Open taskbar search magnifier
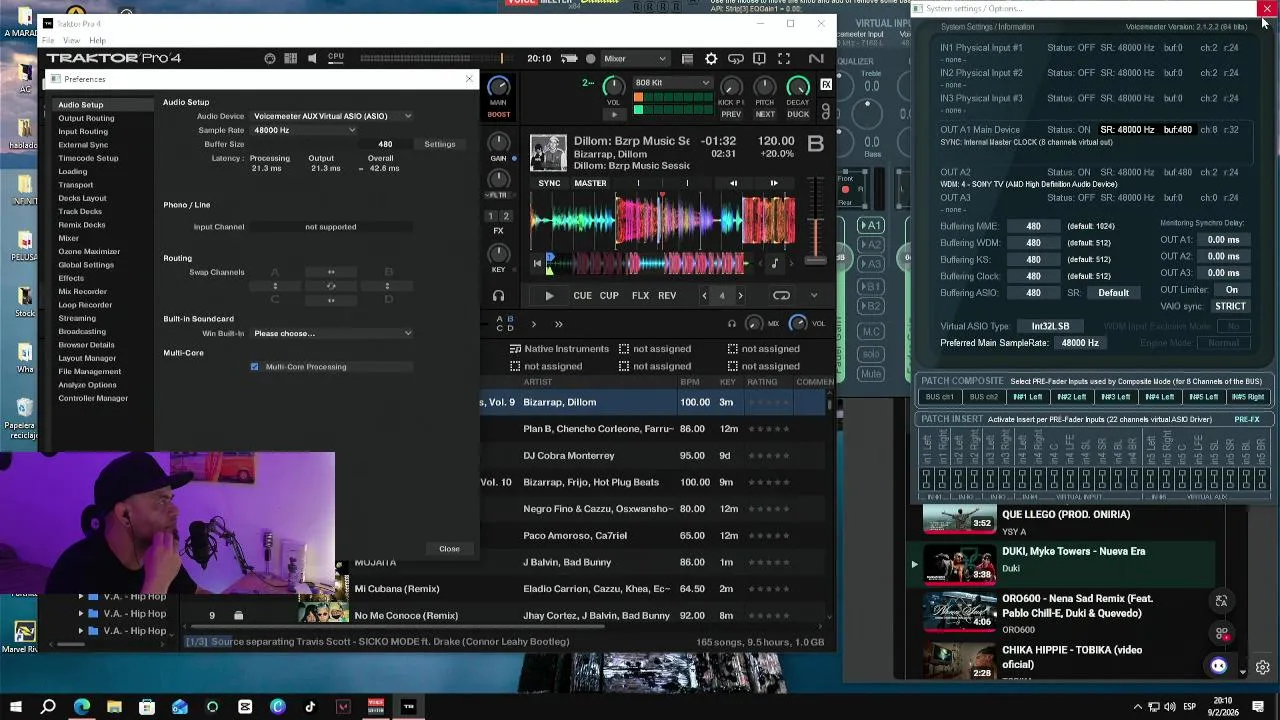Screen dimensions: 1280x720 coord(48,707)
